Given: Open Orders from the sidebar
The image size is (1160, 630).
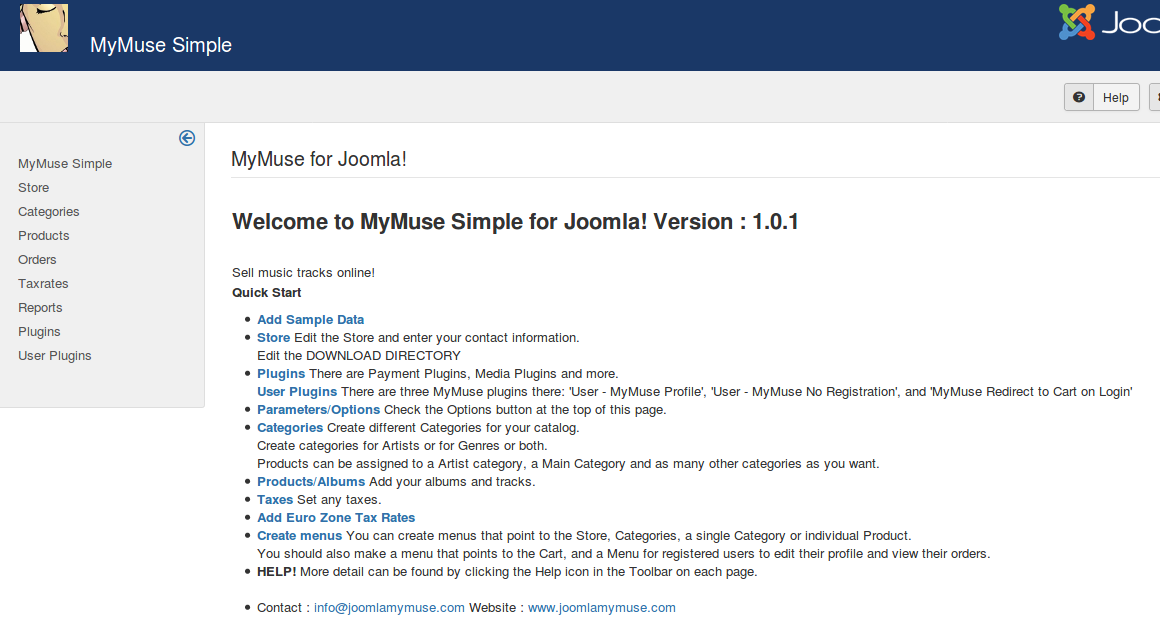Looking at the screenshot, I should (37, 260).
